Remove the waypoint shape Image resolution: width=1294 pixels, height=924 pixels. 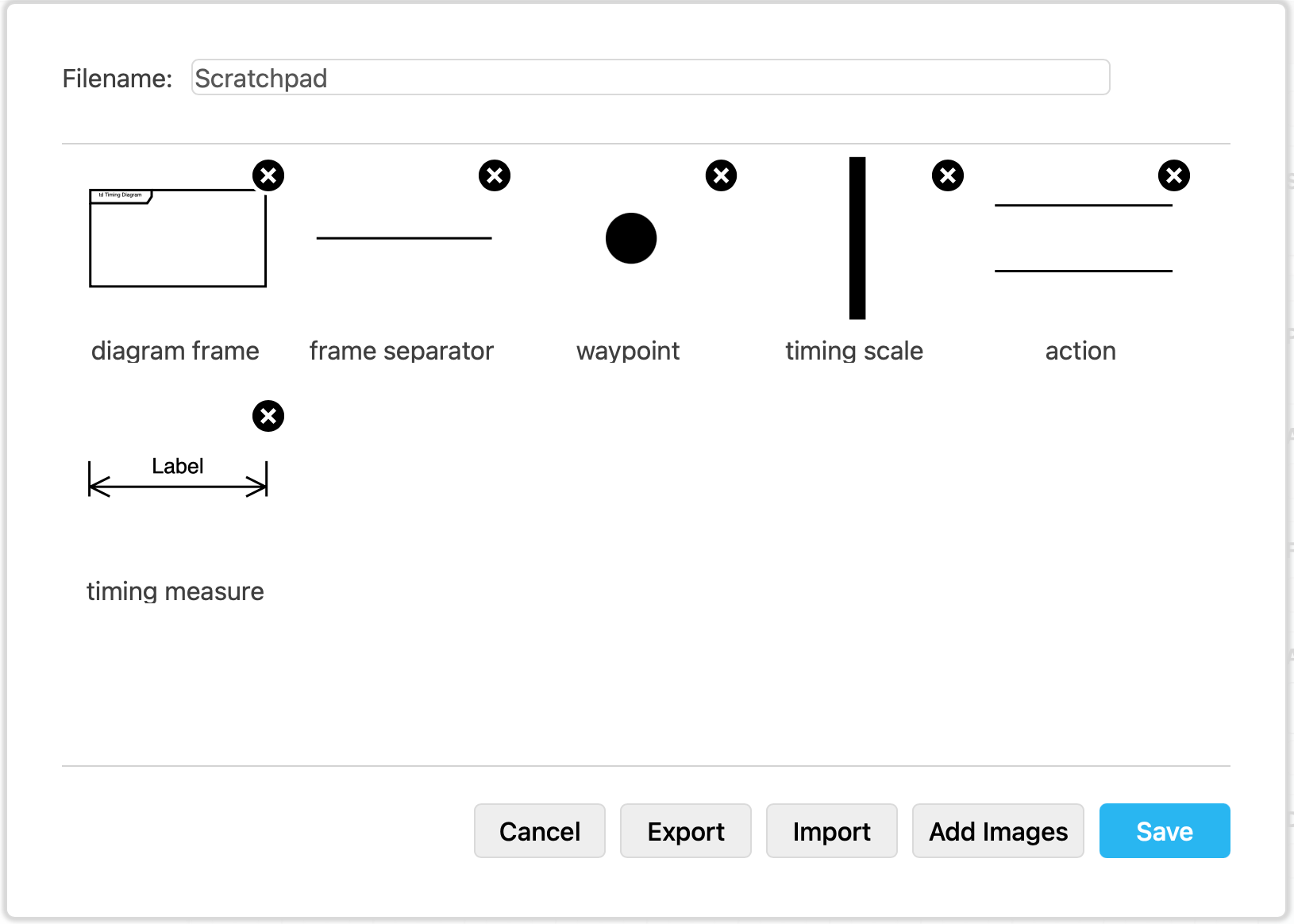pos(721,175)
